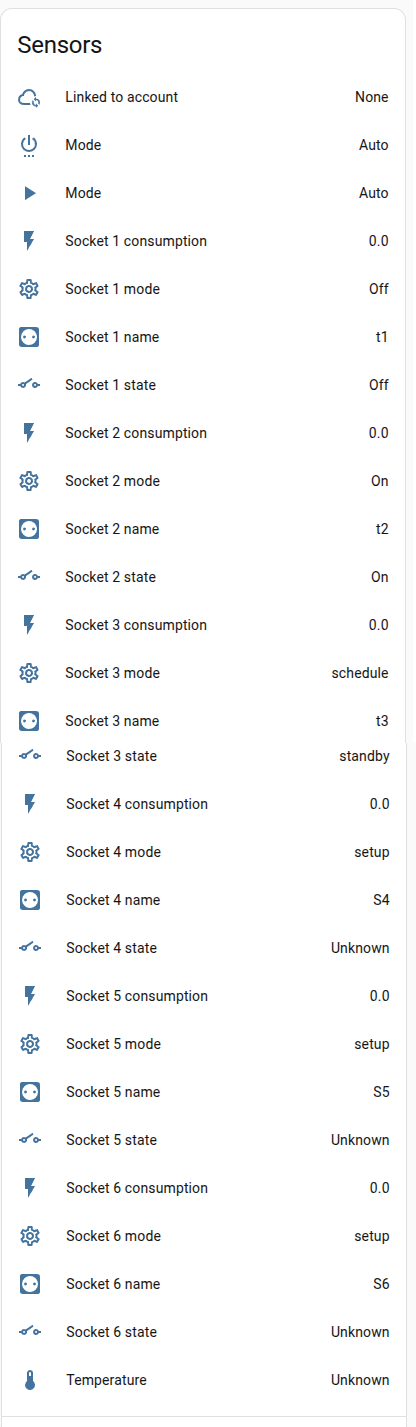Click the standby value of Socket 3 state
The width and height of the screenshot is (416, 1427).
[x=365, y=756]
